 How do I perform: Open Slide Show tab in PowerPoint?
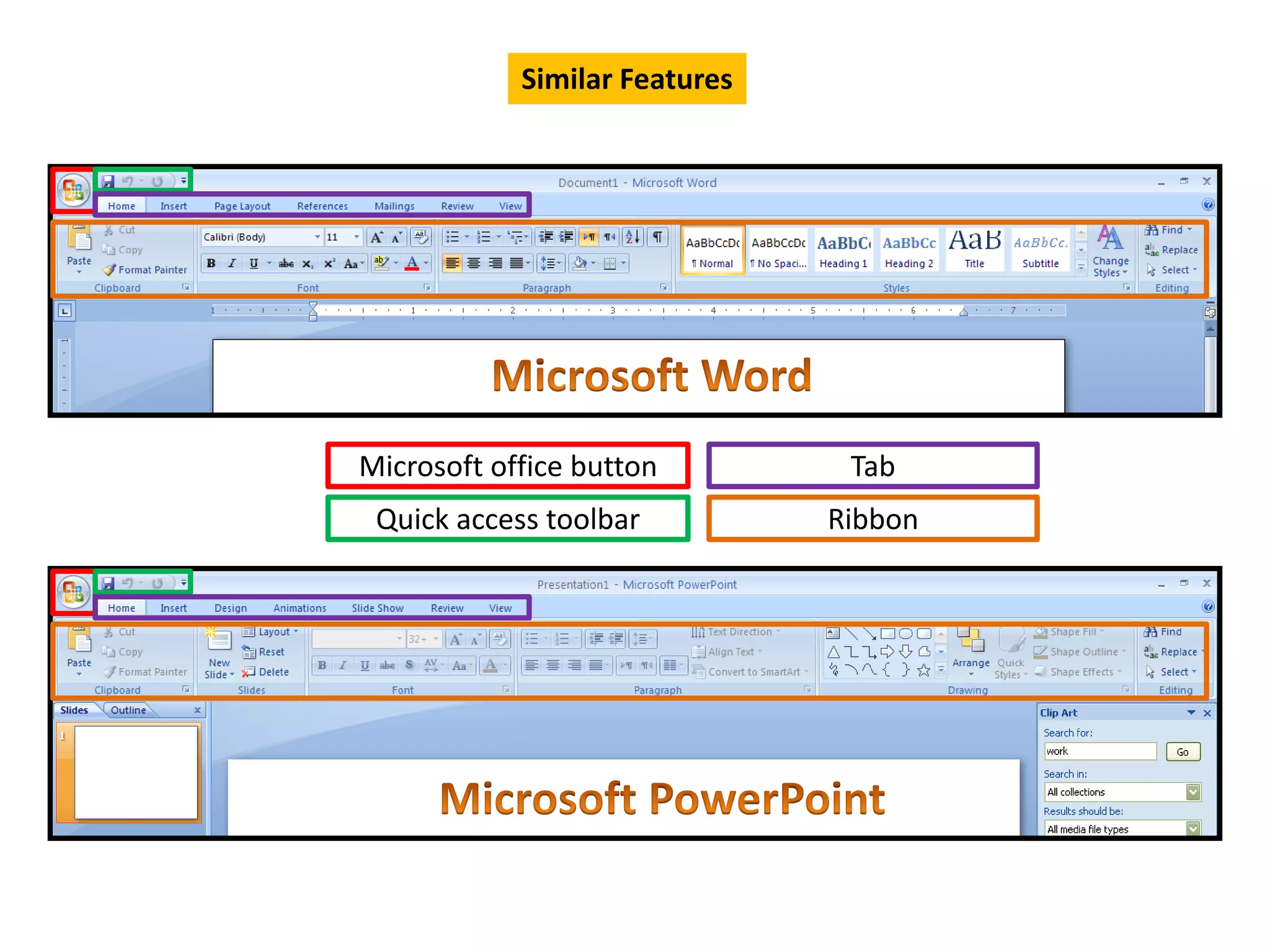tap(378, 608)
